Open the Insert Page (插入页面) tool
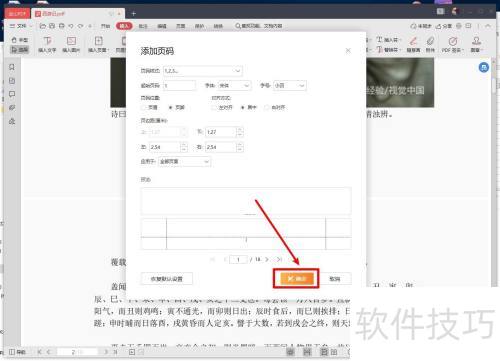The image size is (500, 361). (98, 44)
